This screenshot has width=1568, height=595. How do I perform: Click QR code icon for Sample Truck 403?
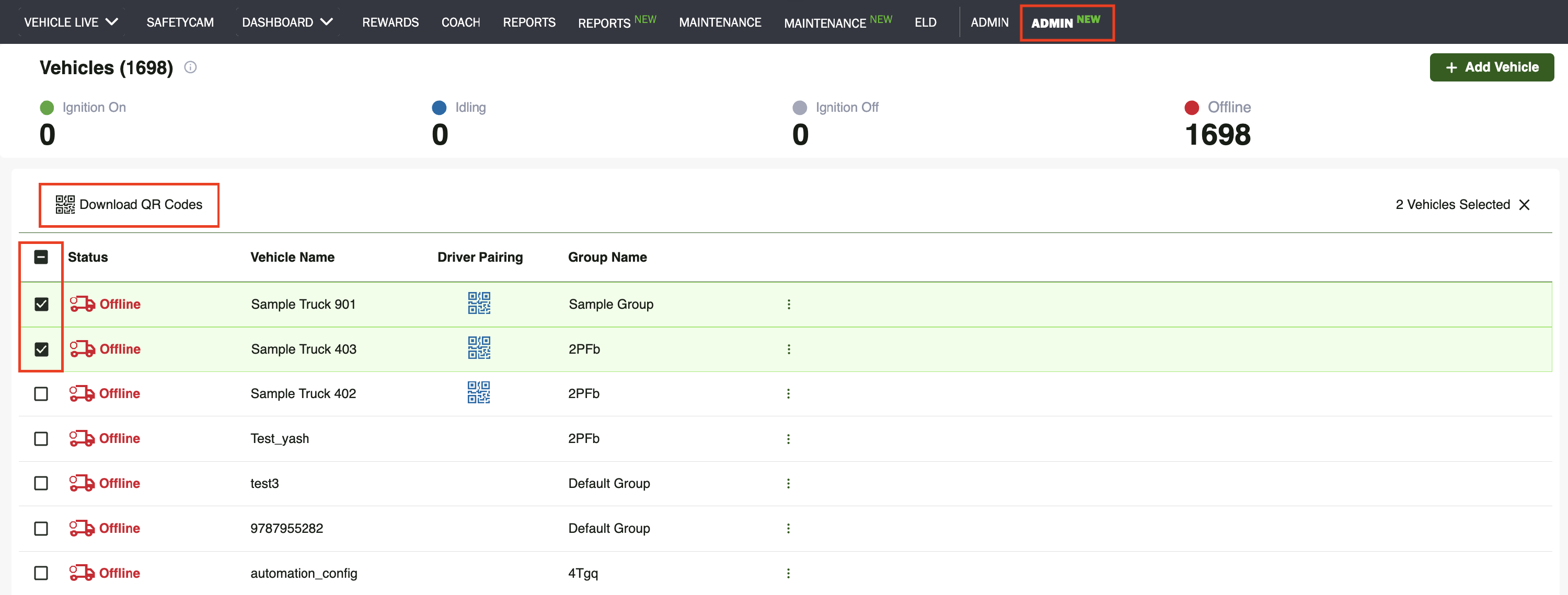(479, 348)
